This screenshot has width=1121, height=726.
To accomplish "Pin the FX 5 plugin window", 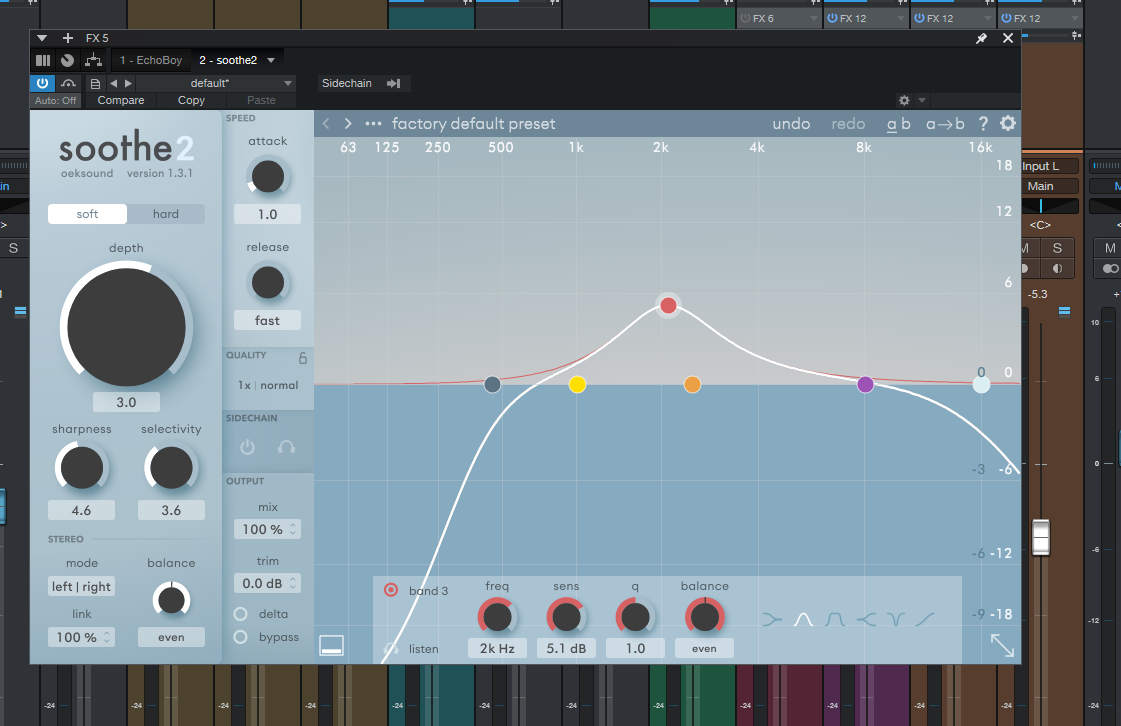I will pyautogui.click(x=981, y=38).
